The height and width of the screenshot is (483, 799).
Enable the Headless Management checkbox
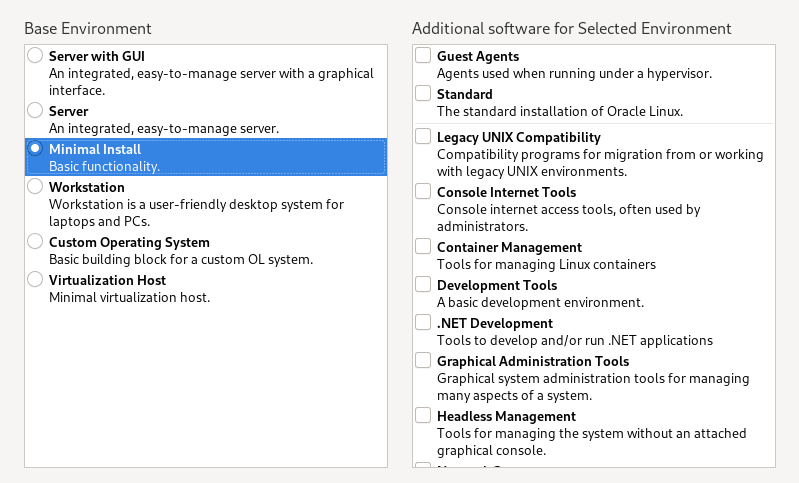pos(423,415)
